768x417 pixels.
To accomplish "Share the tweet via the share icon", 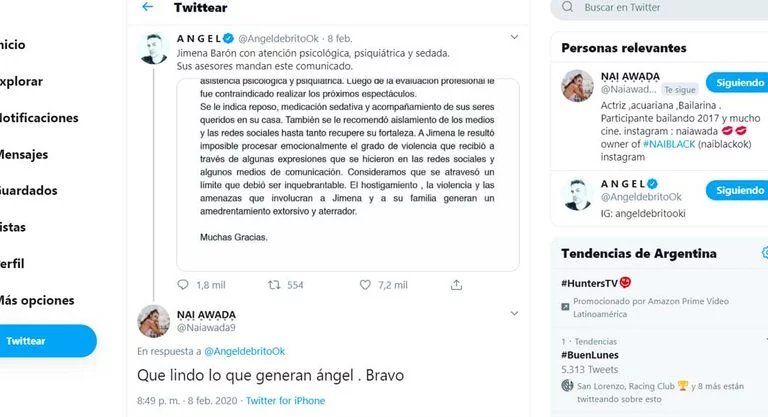I will pos(456,285).
